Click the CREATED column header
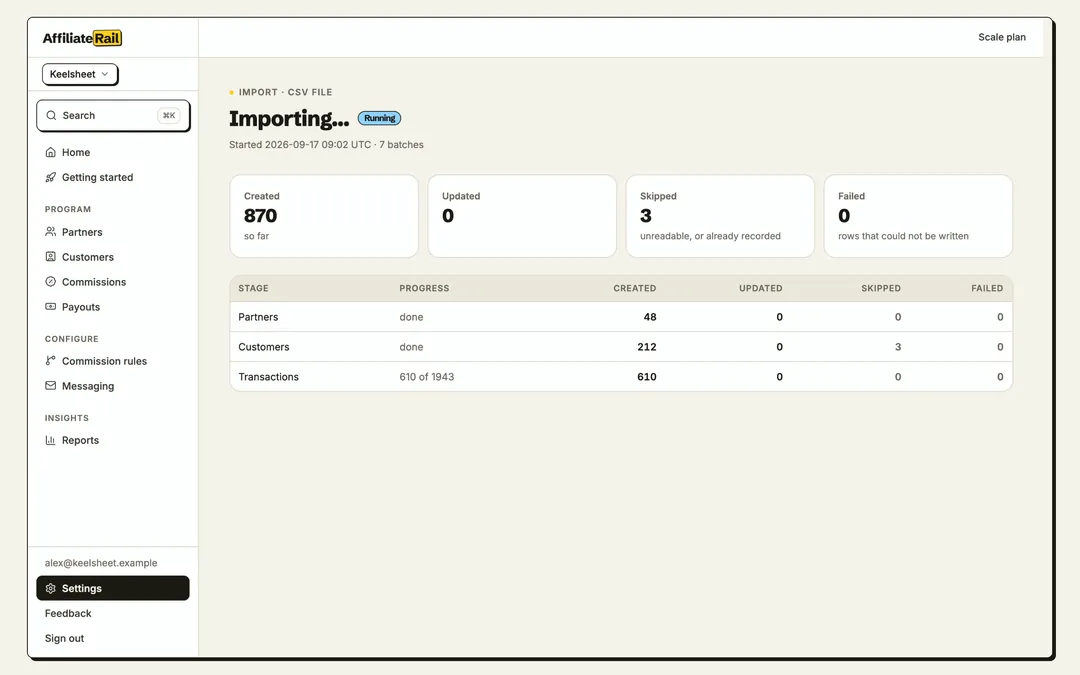Viewport: 1080px width, 675px height. click(634, 288)
